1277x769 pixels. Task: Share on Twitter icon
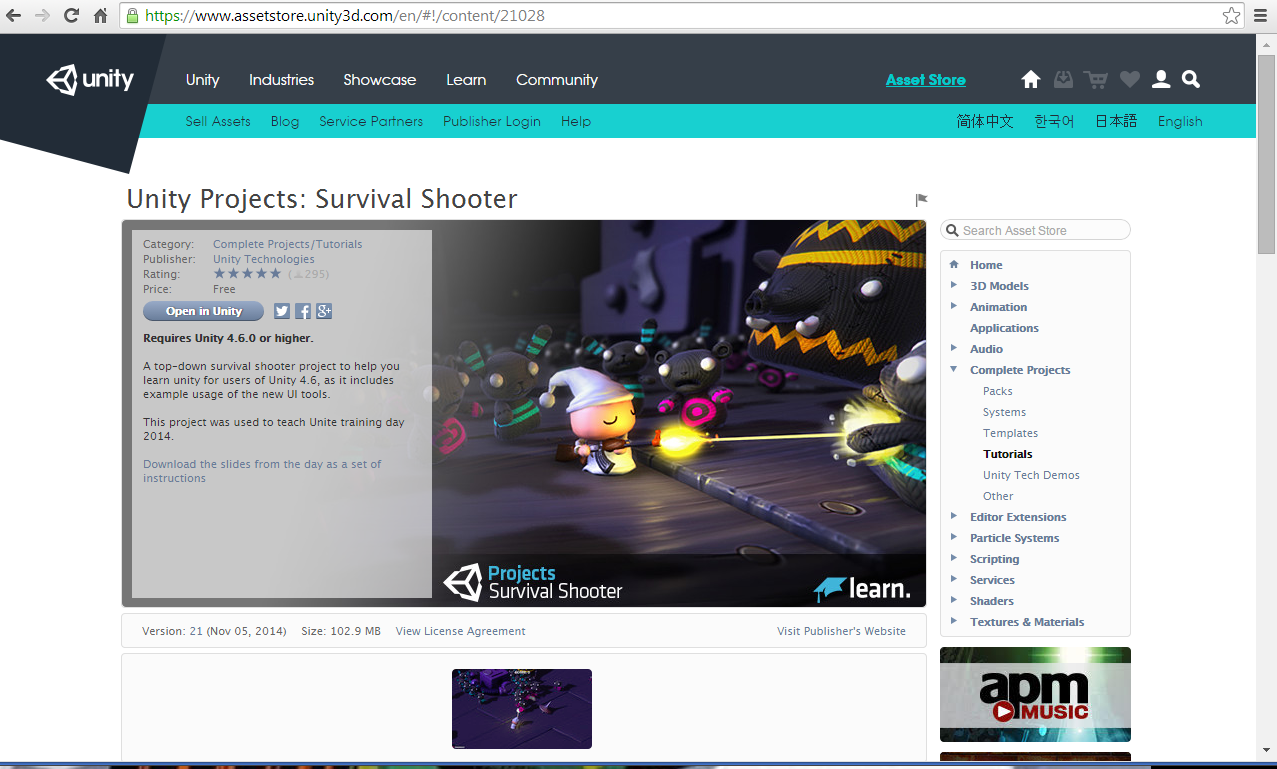pos(282,311)
